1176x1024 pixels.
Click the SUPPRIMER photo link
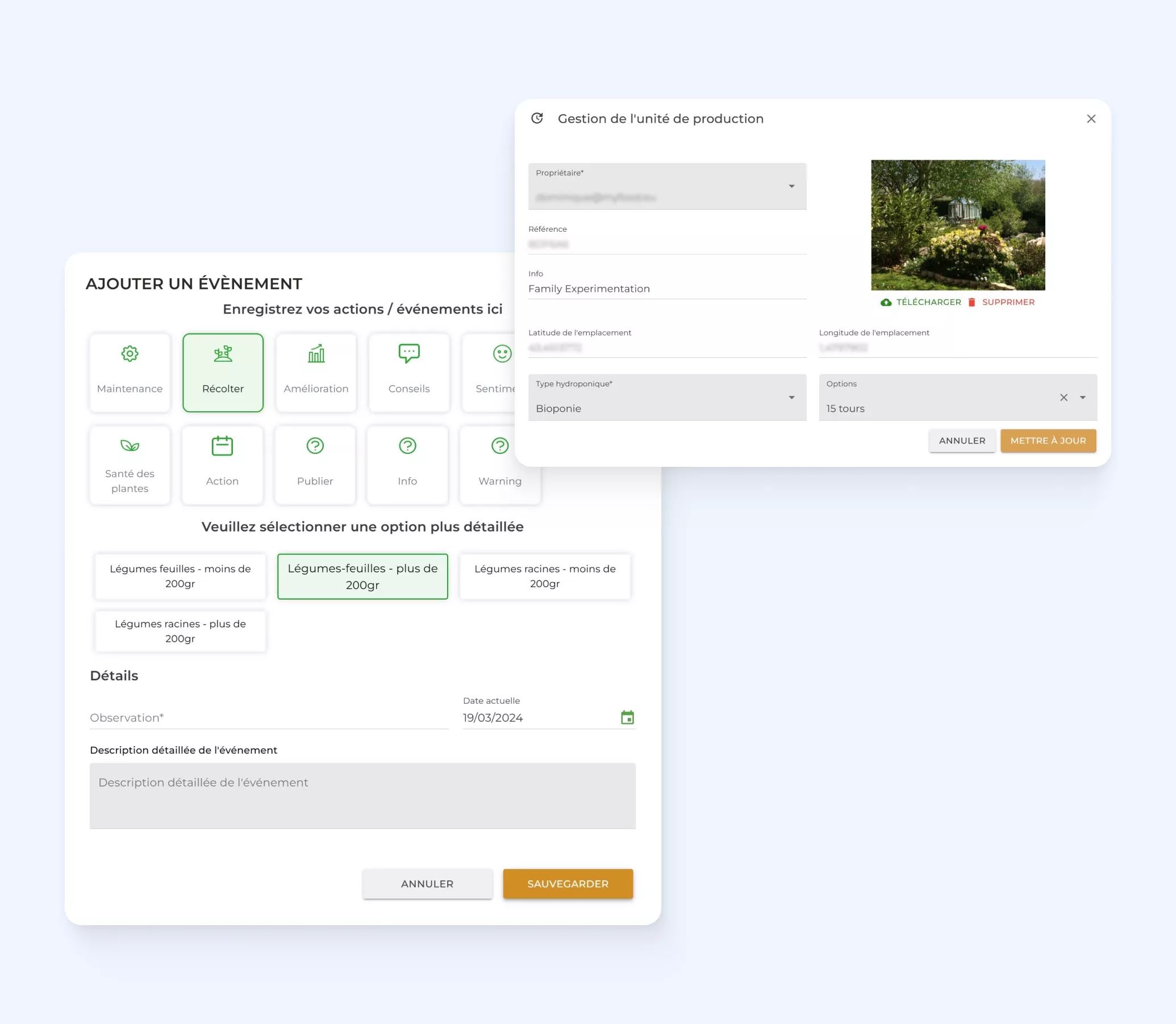[1007, 302]
